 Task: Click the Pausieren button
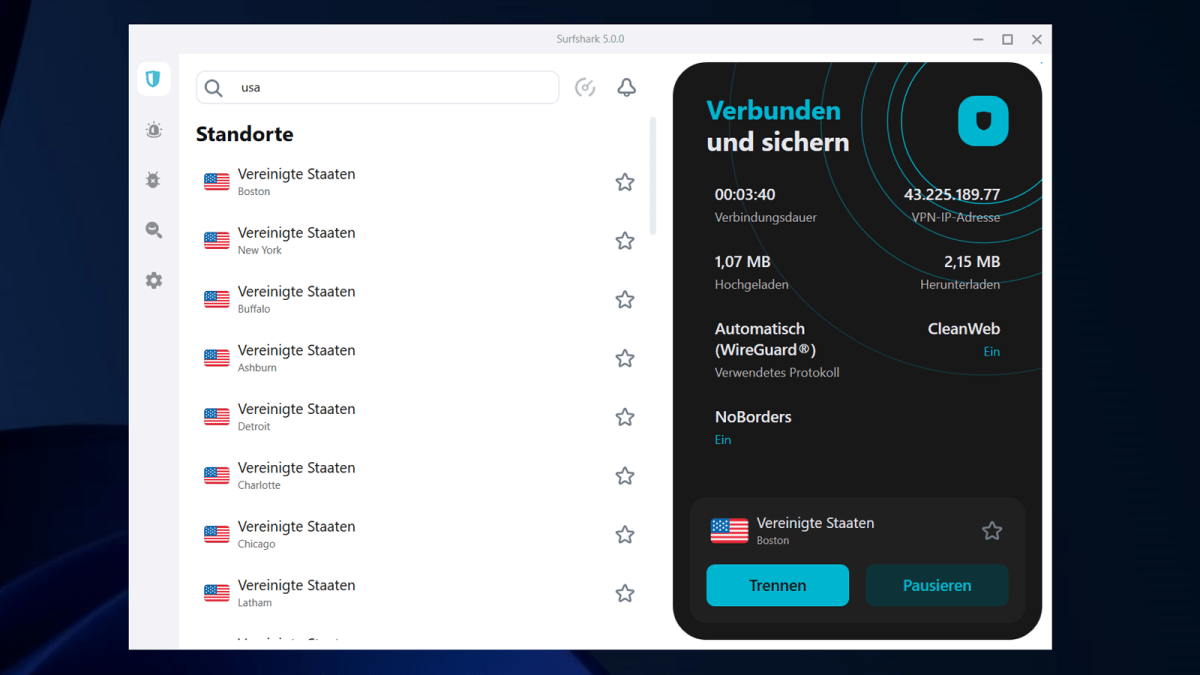pyautogui.click(x=937, y=586)
